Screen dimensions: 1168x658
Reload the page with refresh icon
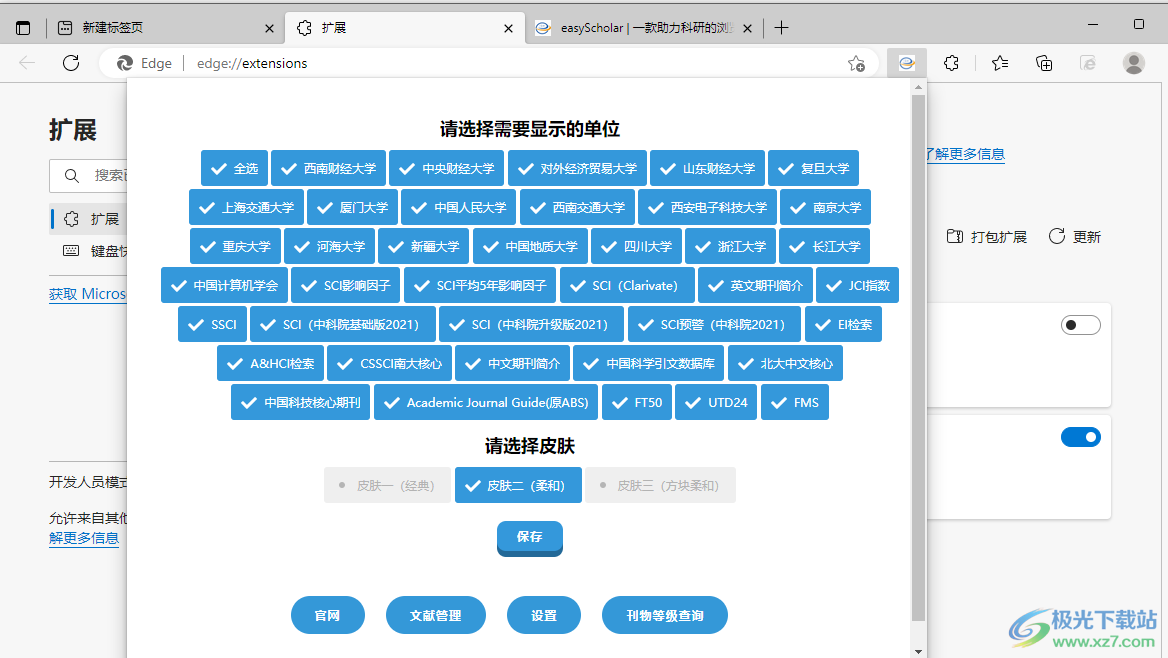[71, 63]
